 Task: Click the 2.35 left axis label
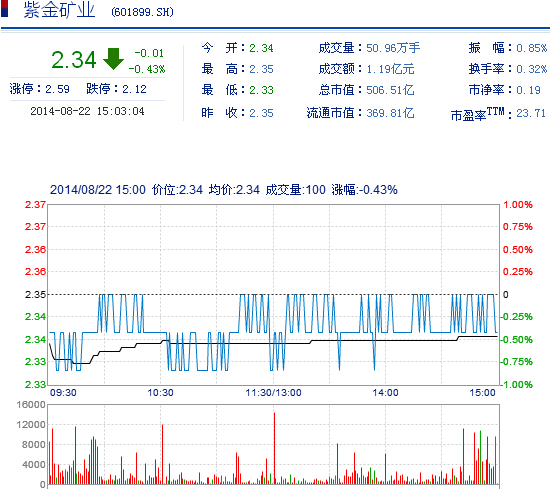click(x=35, y=295)
